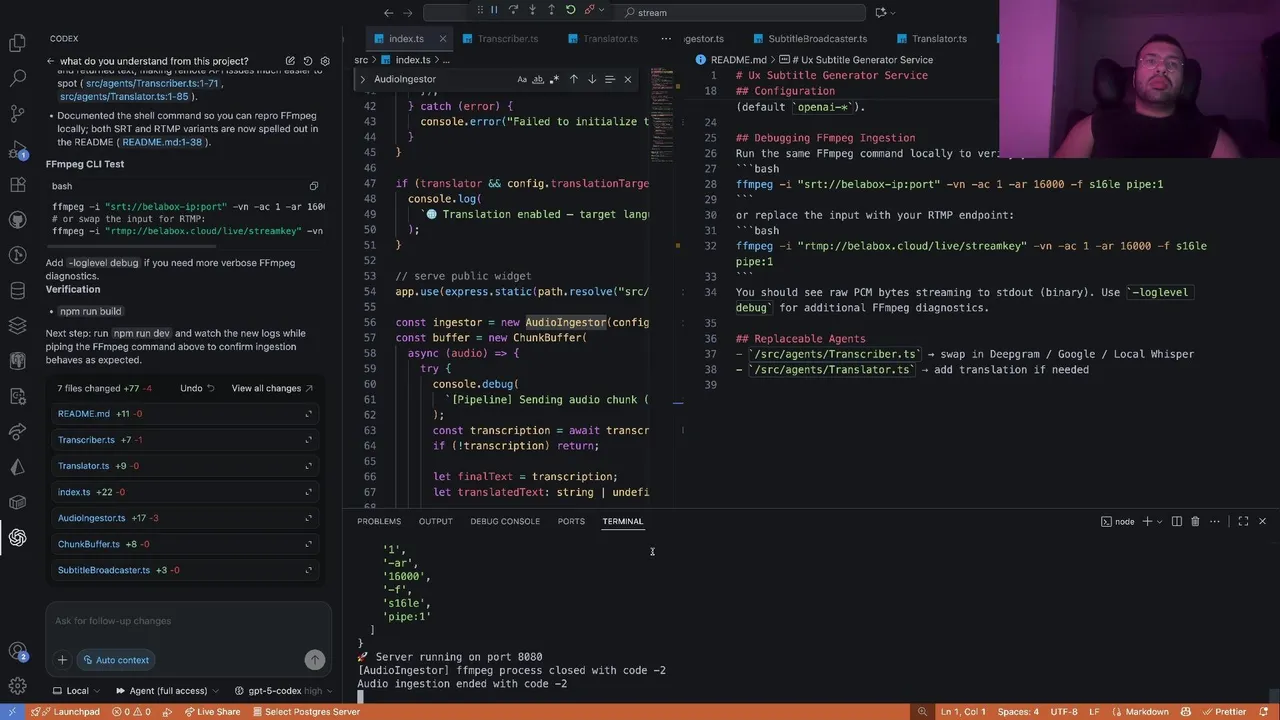The height and width of the screenshot is (720, 1280).
Task: Open gpt-5-codex model dropdown
Action: click(x=284, y=691)
